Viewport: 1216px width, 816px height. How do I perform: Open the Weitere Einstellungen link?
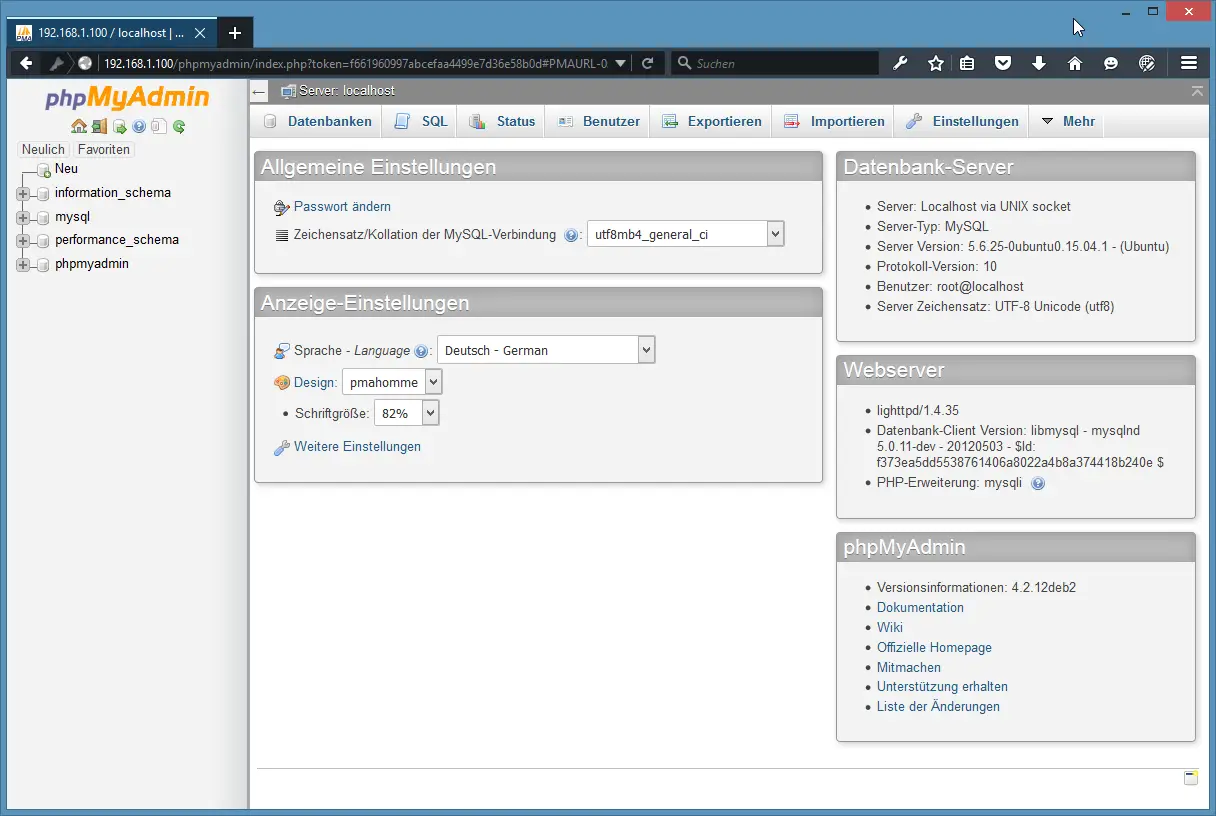point(357,447)
